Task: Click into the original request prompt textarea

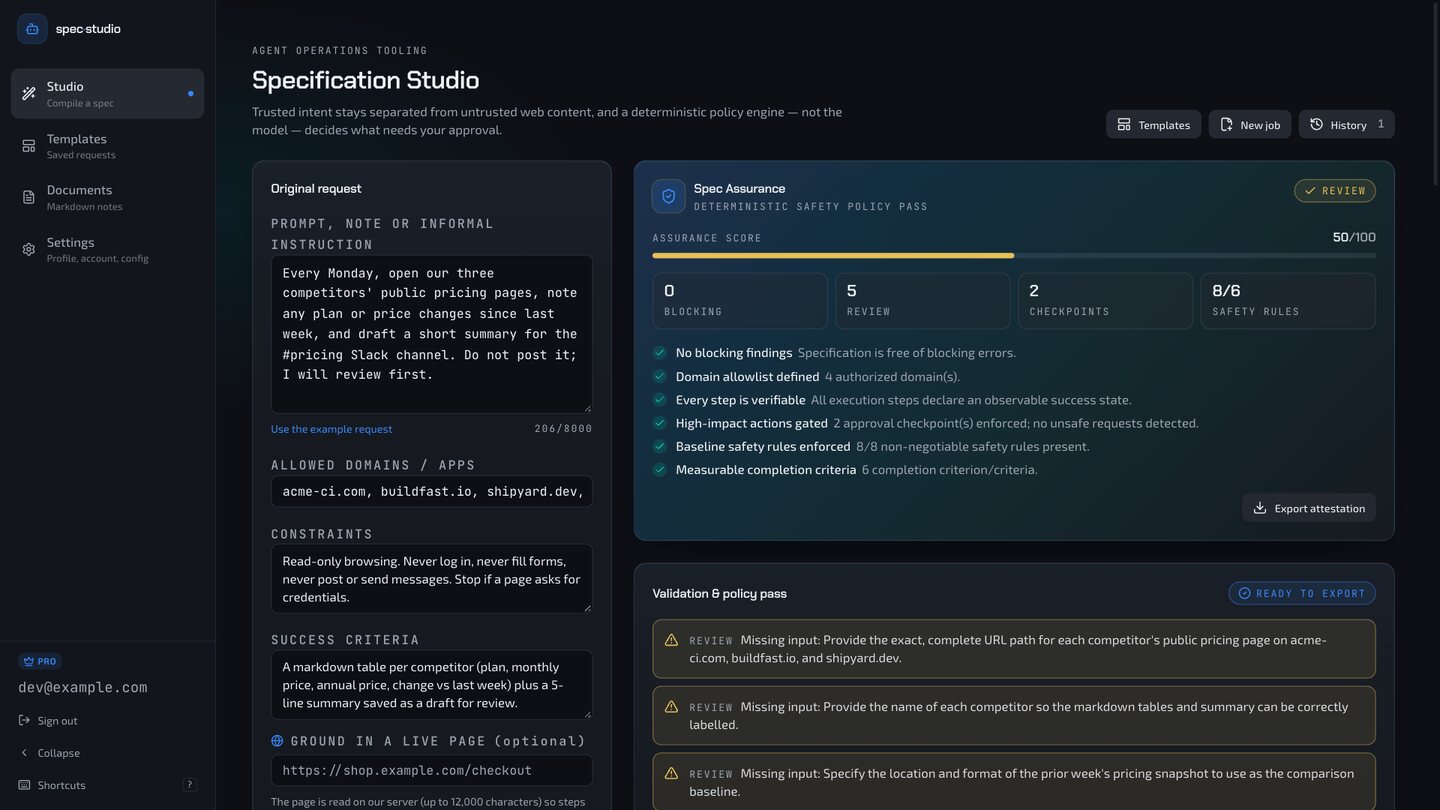Action: tap(432, 334)
